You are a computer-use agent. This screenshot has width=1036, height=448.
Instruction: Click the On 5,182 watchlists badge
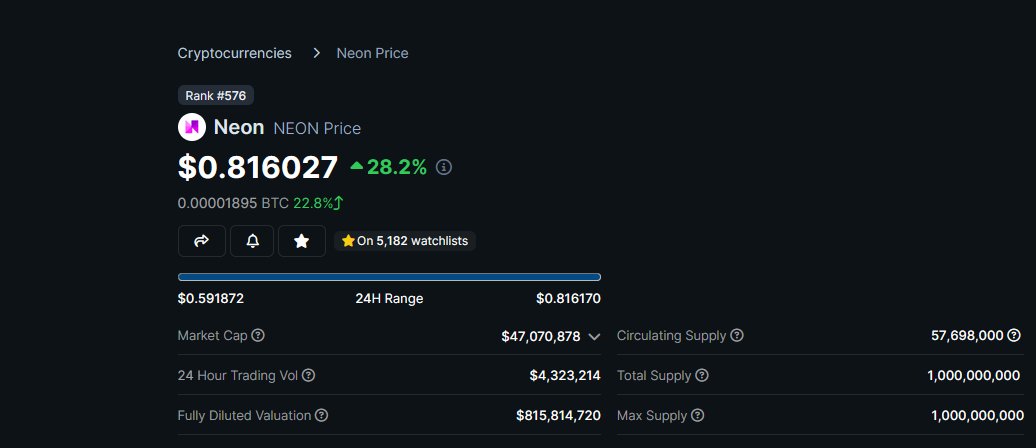coord(405,241)
